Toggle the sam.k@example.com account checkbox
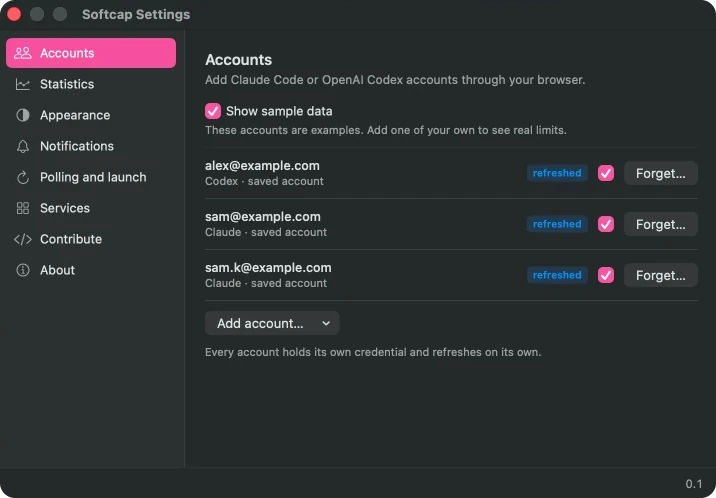The width and height of the screenshot is (716, 498). tap(606, 275)
